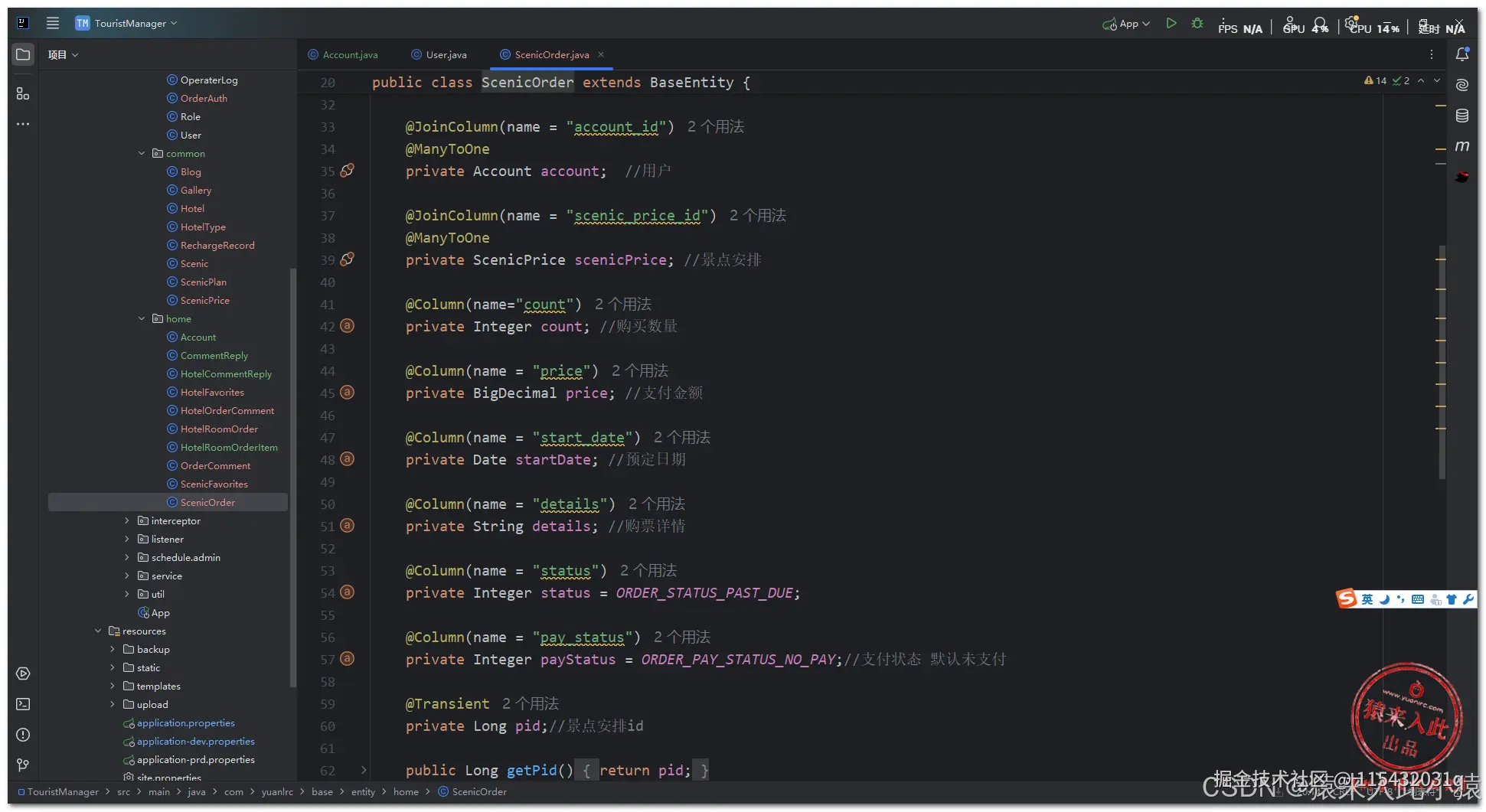Click the column gutter icon on line 48

point(347,459)
